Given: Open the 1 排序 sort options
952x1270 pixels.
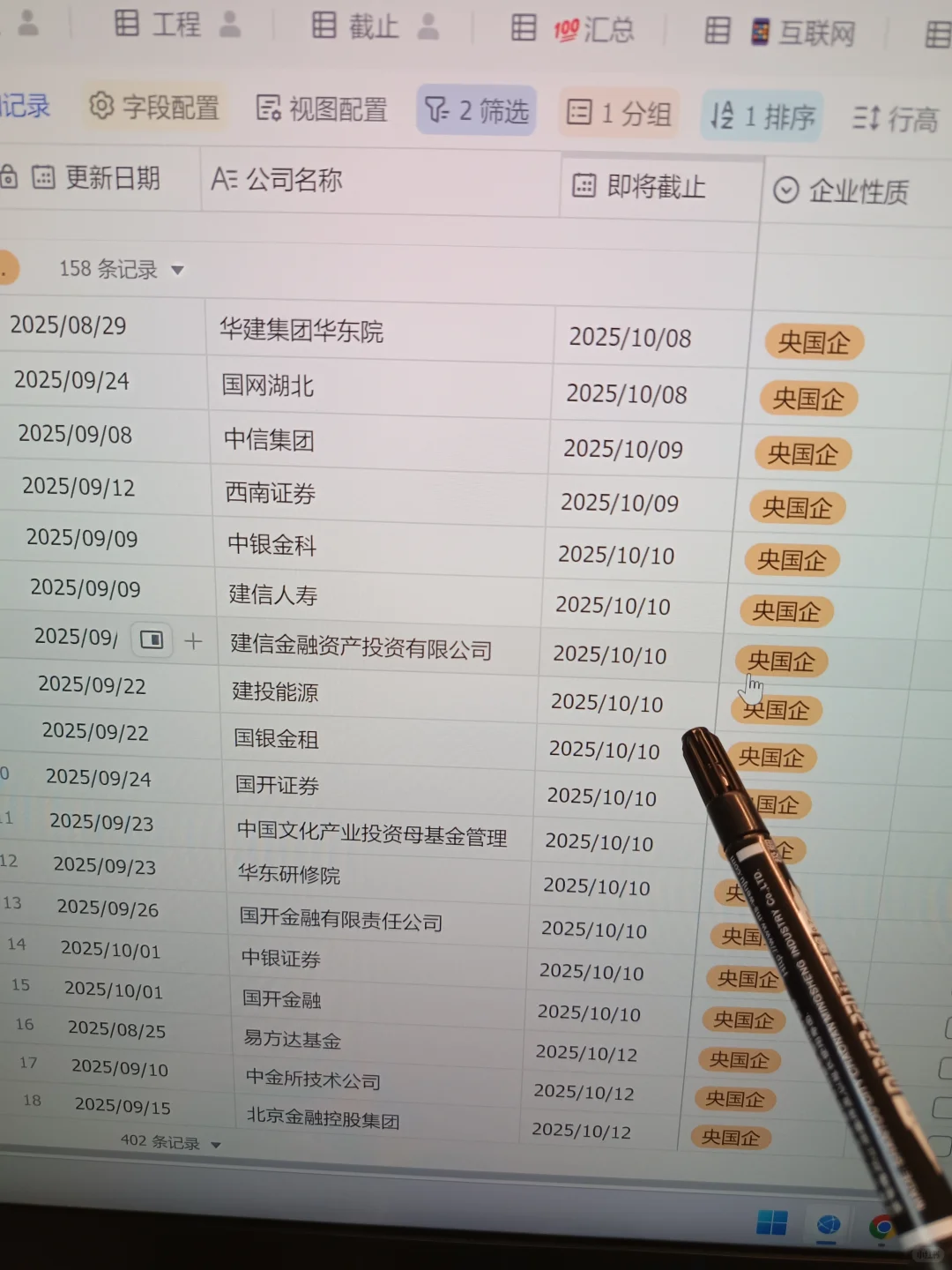Looking at the screenshot, I should pos(762,116).
